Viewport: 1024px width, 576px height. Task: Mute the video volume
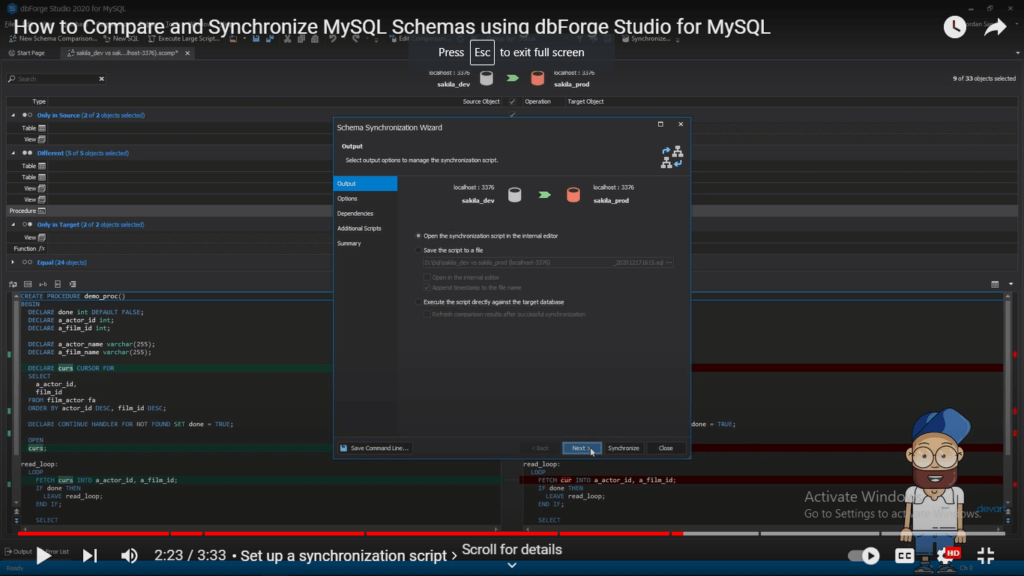pos(129,556)
